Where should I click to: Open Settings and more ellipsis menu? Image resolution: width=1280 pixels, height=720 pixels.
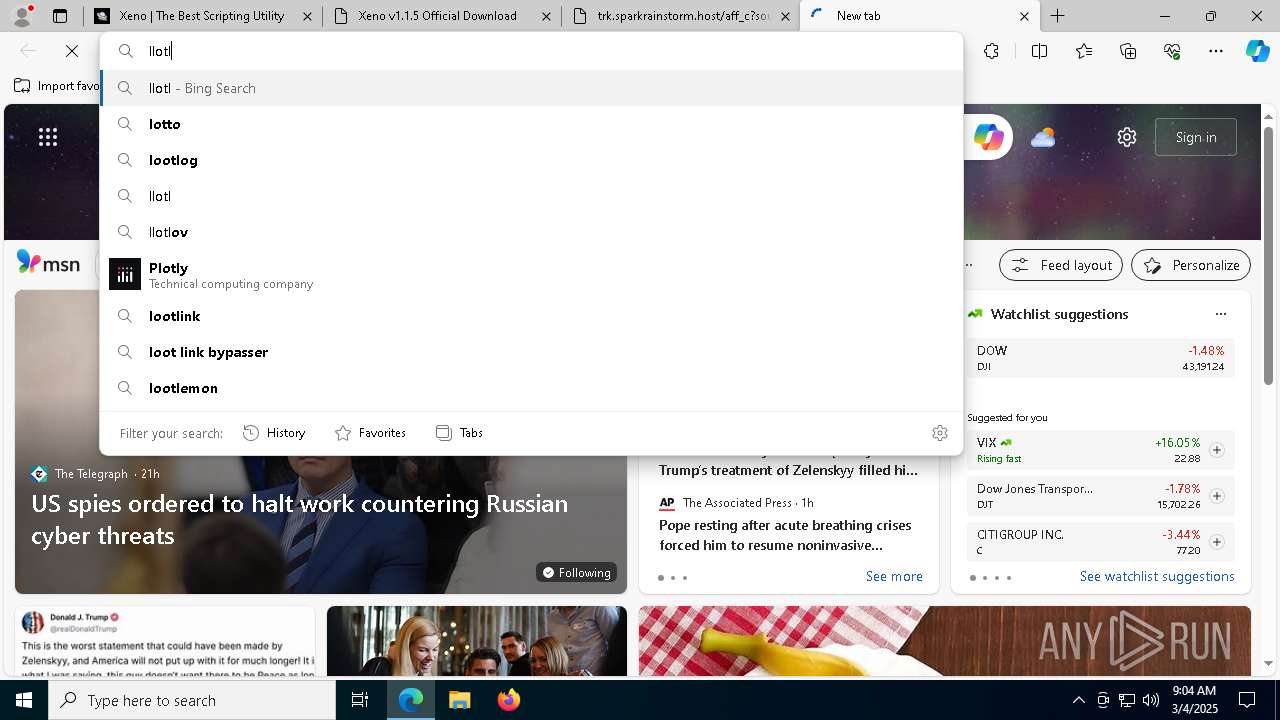click(x=1216, y=51)
